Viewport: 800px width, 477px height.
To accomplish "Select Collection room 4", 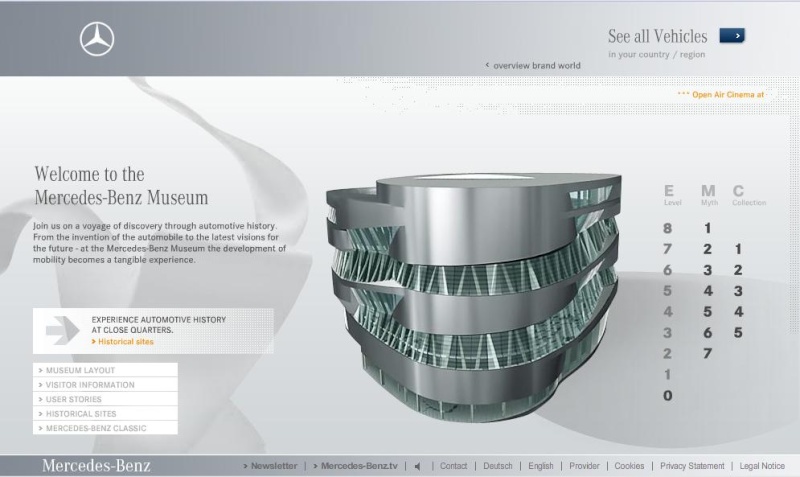I will coord(738,312).
